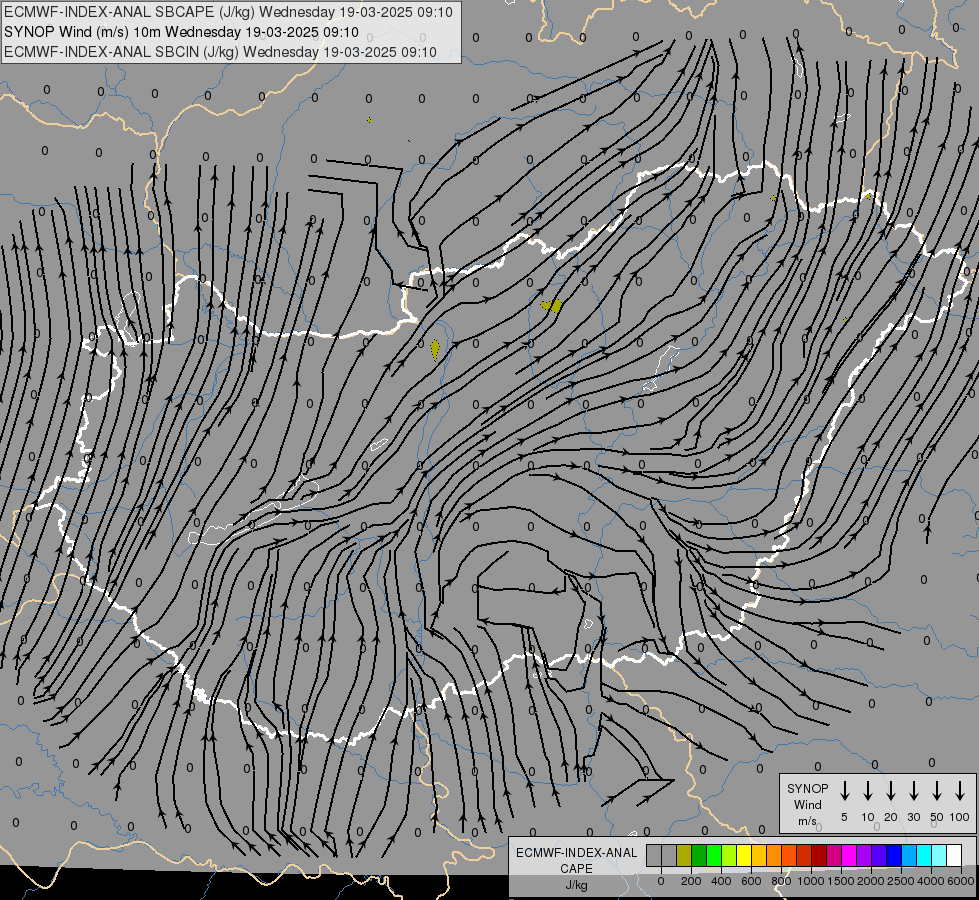Click the 1000 value on the CAPE scale
This screenshot has width=979, height=900.
tap(811, 881)
